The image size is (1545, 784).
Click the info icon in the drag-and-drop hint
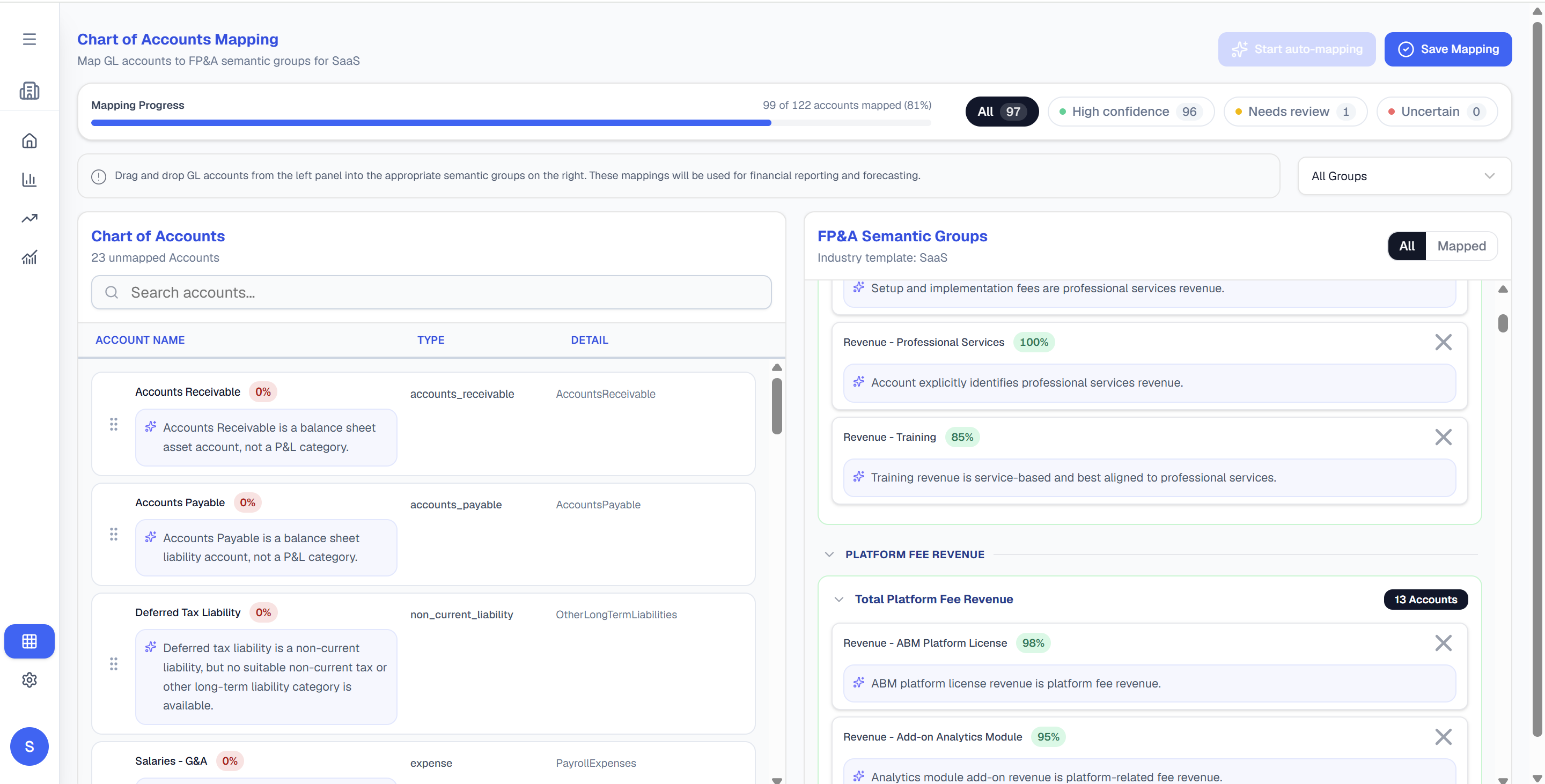(98, 176)
